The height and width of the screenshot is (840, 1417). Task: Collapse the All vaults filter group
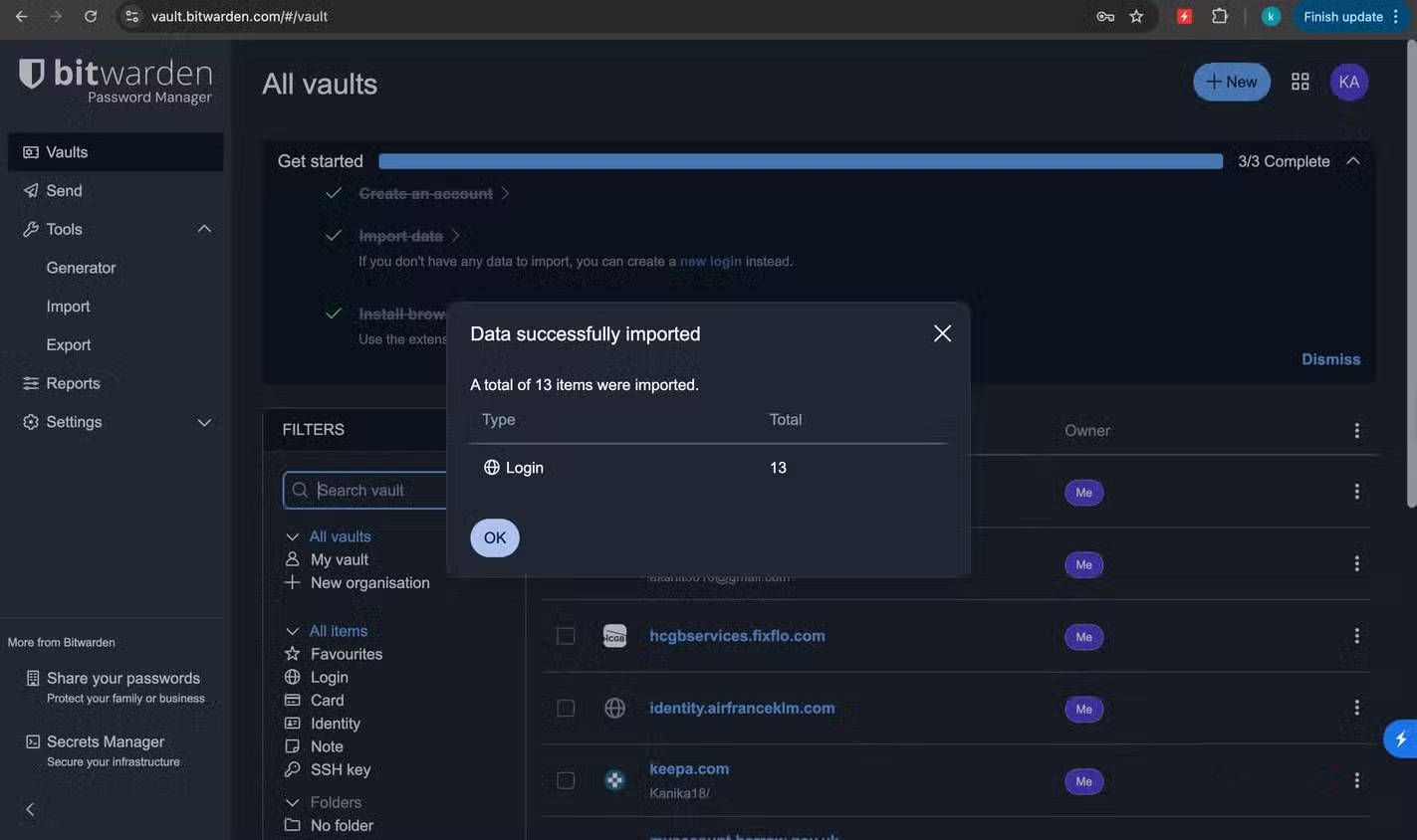coord(292,536)
